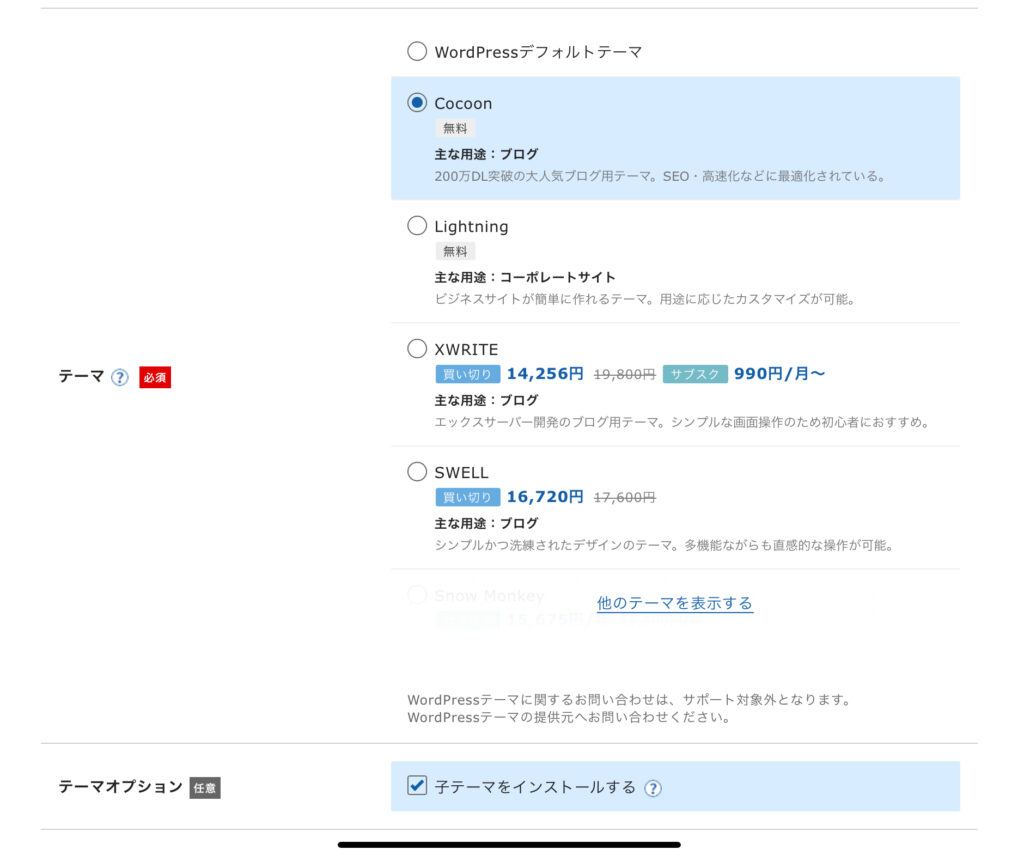Open help icon next to テーマ label
Image resolution: width=1024 pixels, height=856 pixels.
[120, 377]
